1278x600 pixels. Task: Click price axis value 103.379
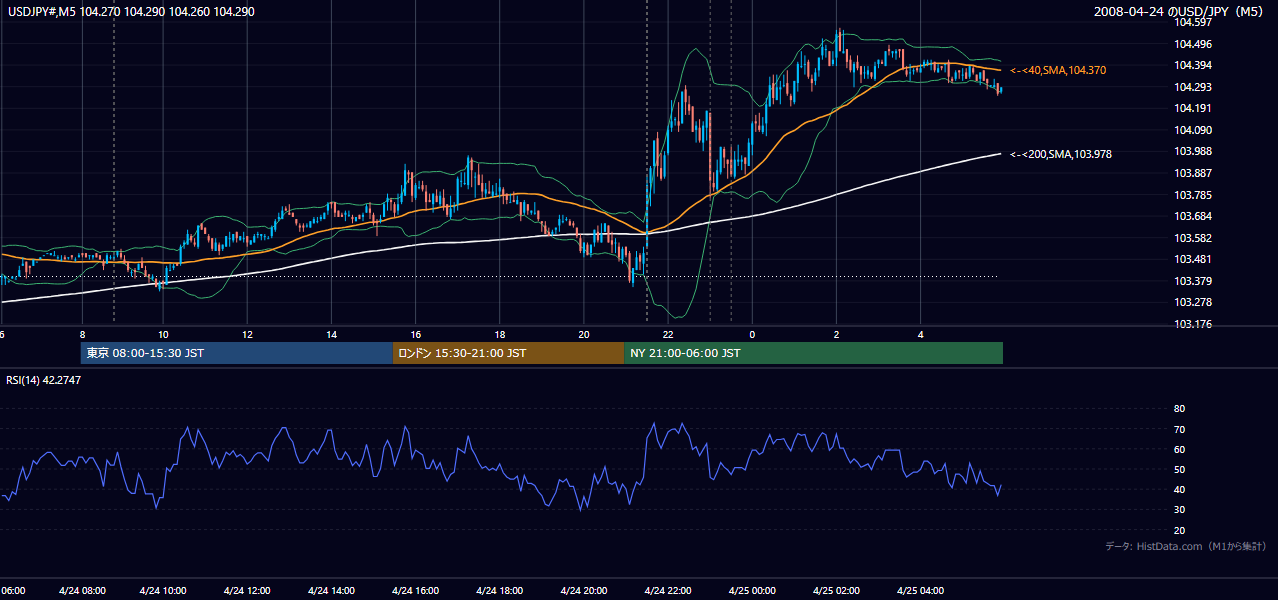(x=1194, y=281)
